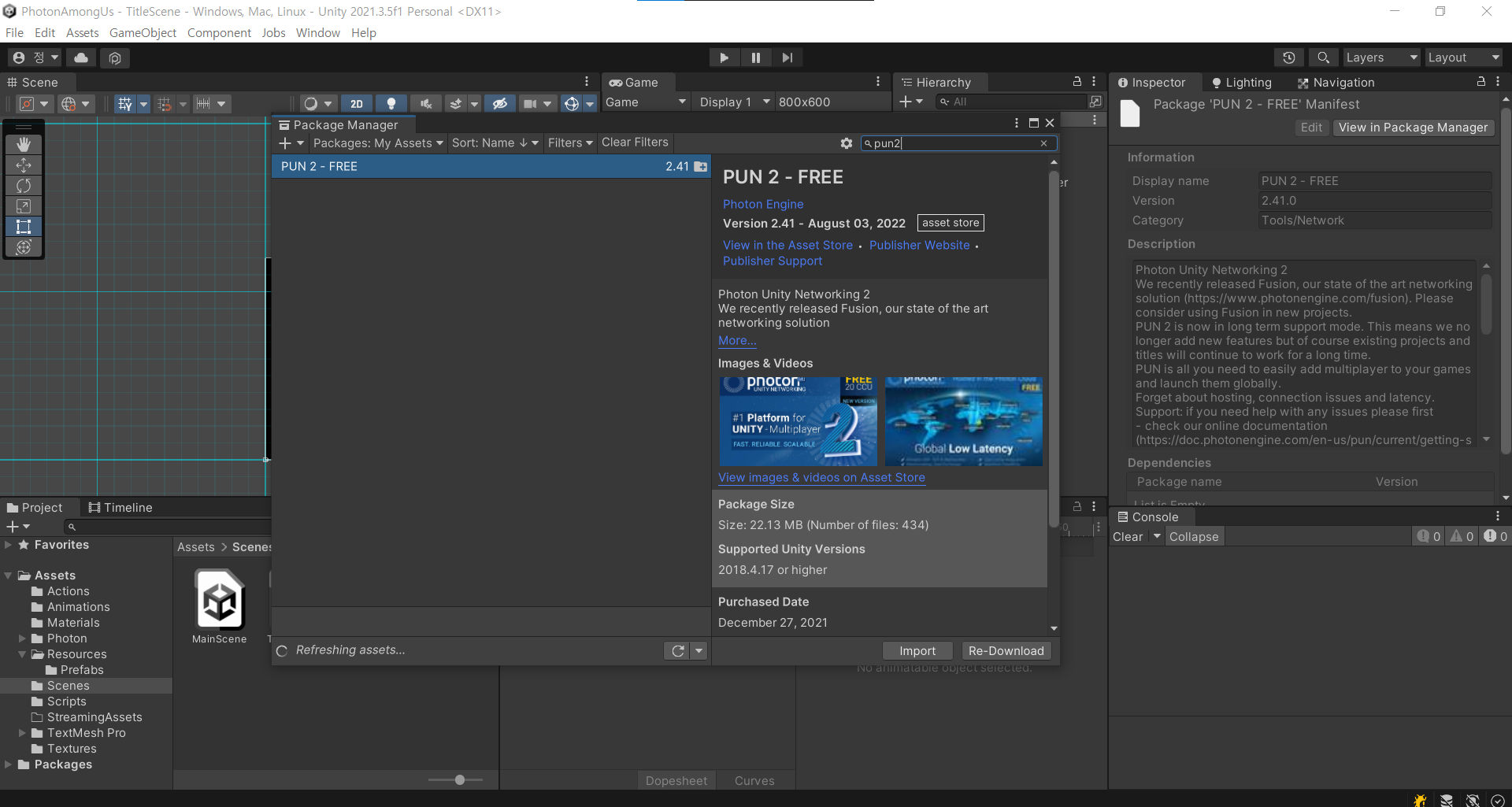
Task: Click the Pause button in the toolbar
Action: 755,57
